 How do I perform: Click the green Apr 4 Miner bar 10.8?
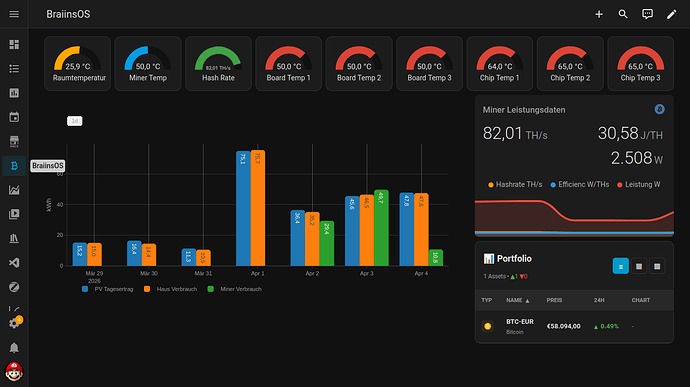coord(436,258)
